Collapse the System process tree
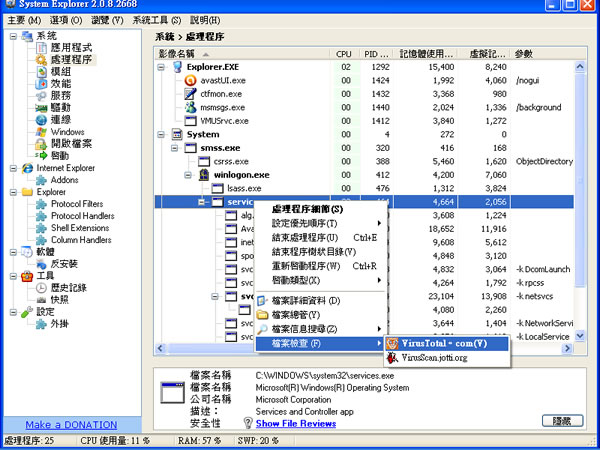600x450 pixels. coord(161,134)
